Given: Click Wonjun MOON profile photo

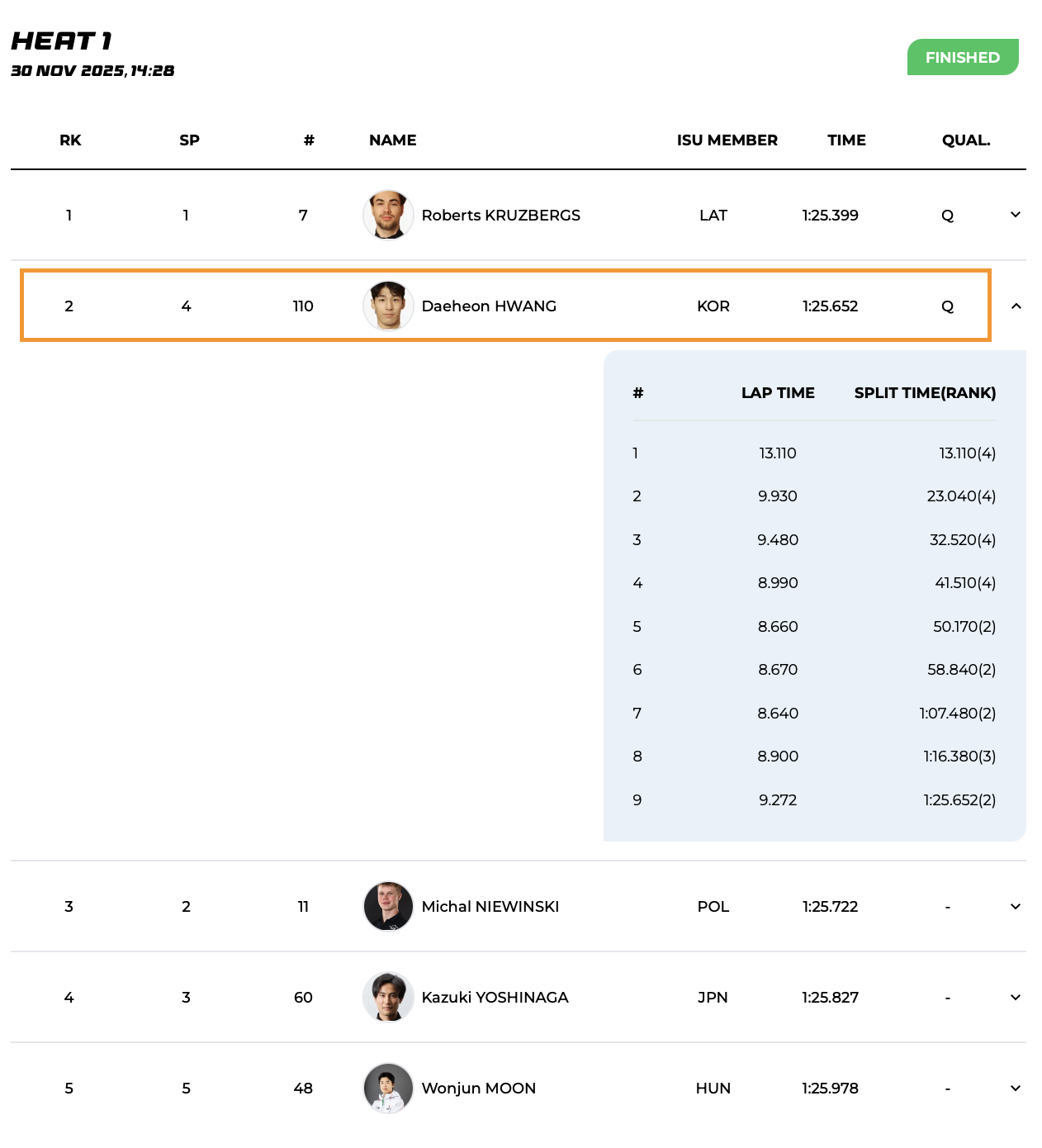Looking at the screenshot, I should pyautogui.click(x=388, y=1088).
